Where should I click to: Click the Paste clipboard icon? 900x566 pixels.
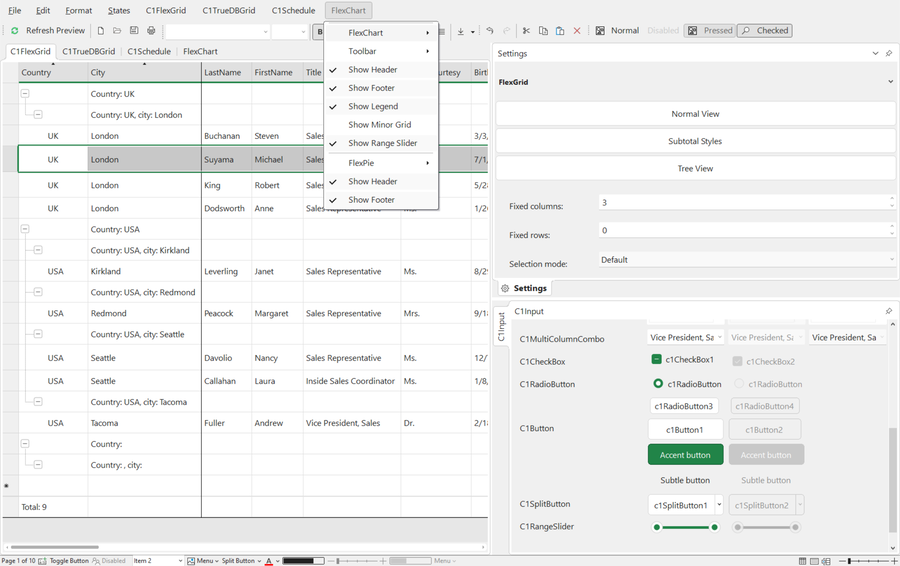(560, 30)
